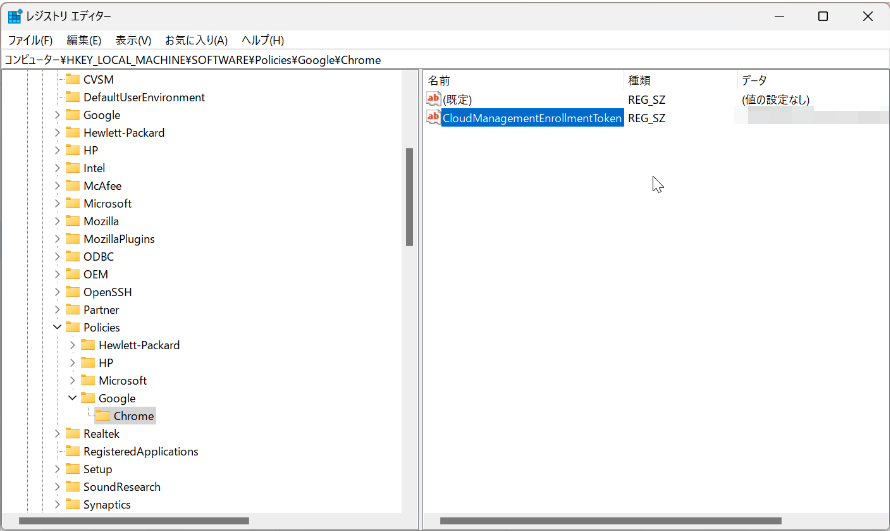Click the (既定) default value string icon
890x531 pixels.
pyautogui.click(x=433, y=100)
